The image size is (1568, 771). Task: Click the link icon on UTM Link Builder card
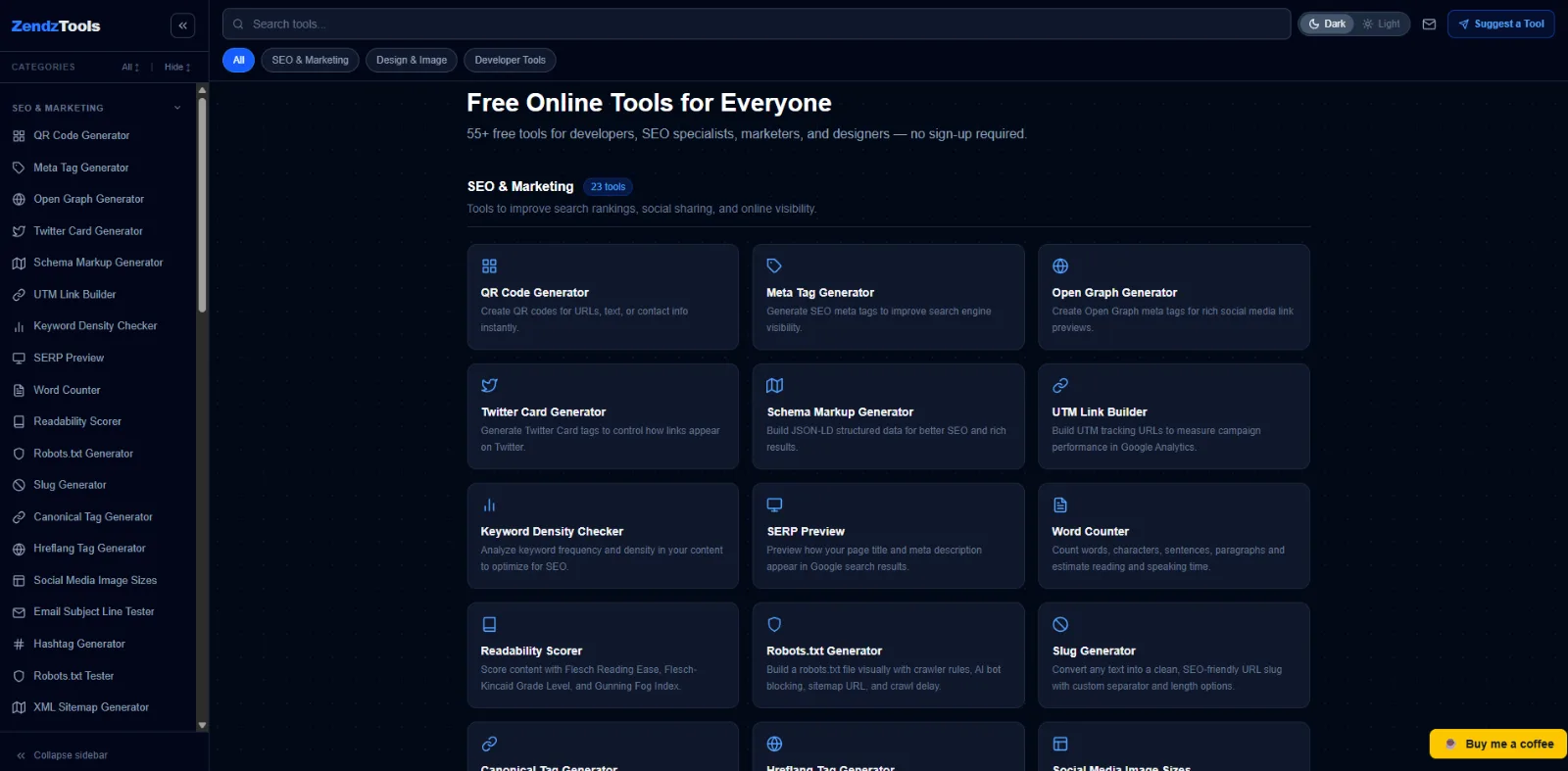point(1060,385)
